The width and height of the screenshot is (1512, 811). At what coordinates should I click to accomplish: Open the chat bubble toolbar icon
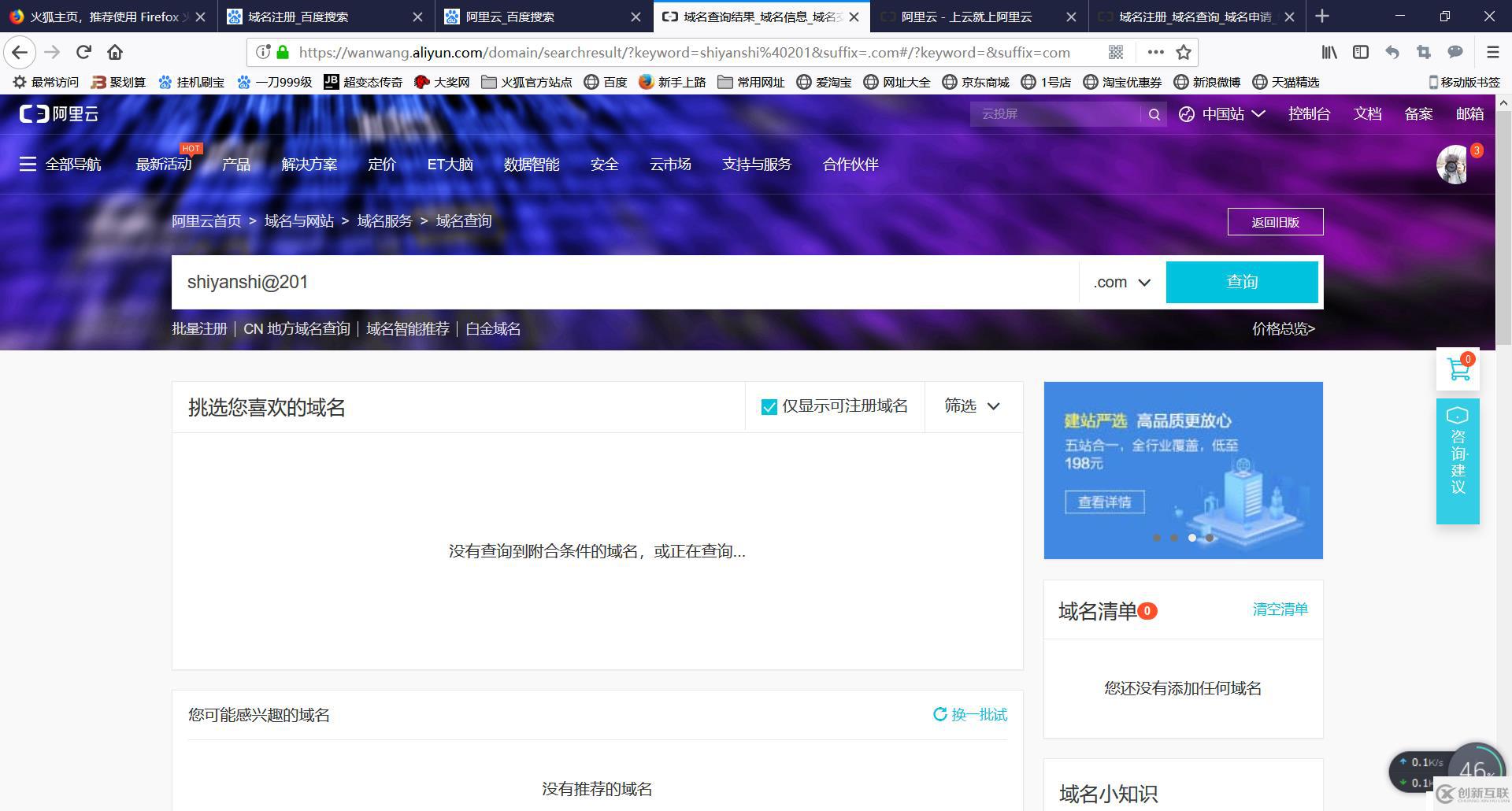click(x=1455, y=52)
